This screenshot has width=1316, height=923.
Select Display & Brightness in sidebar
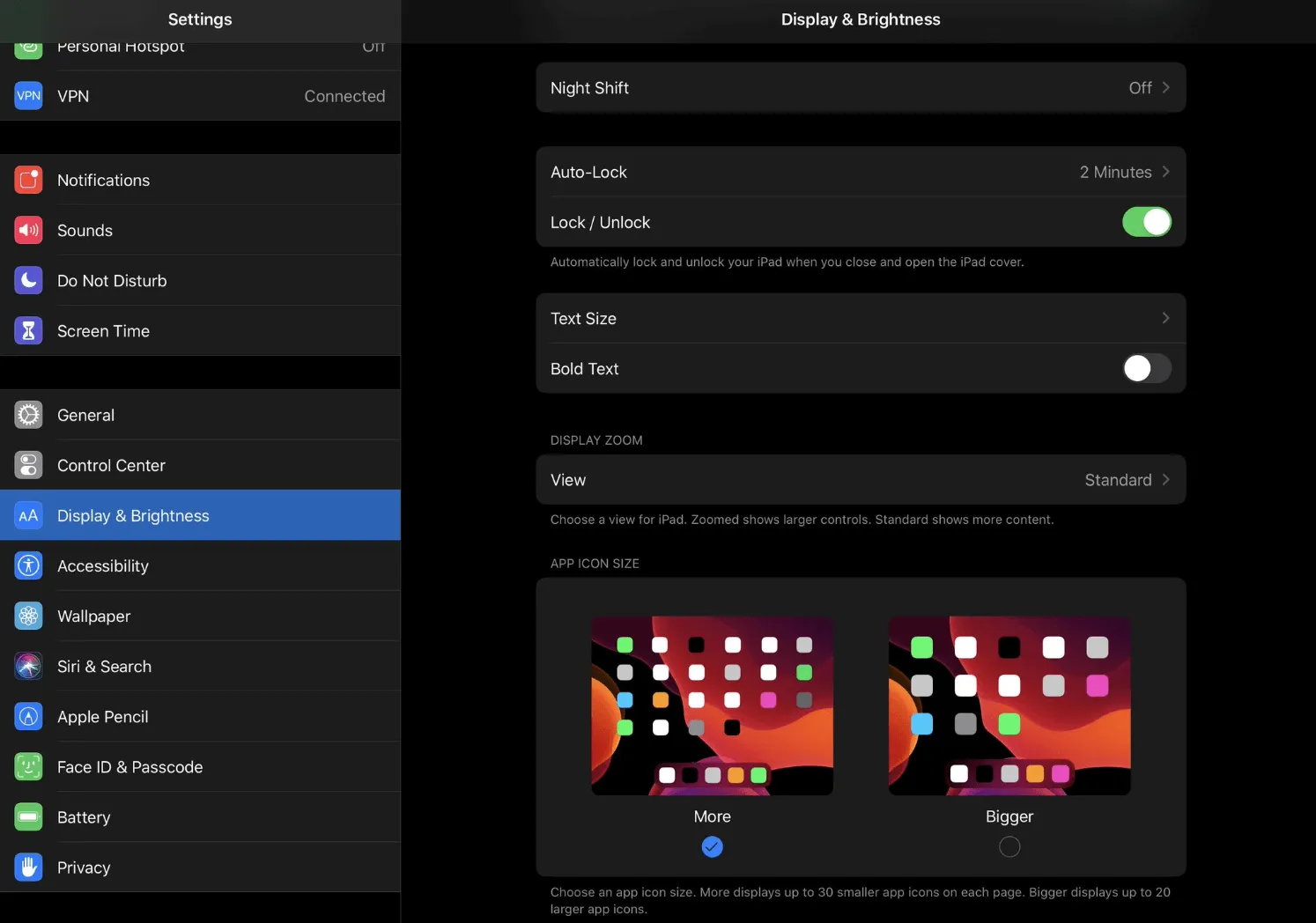200,515
